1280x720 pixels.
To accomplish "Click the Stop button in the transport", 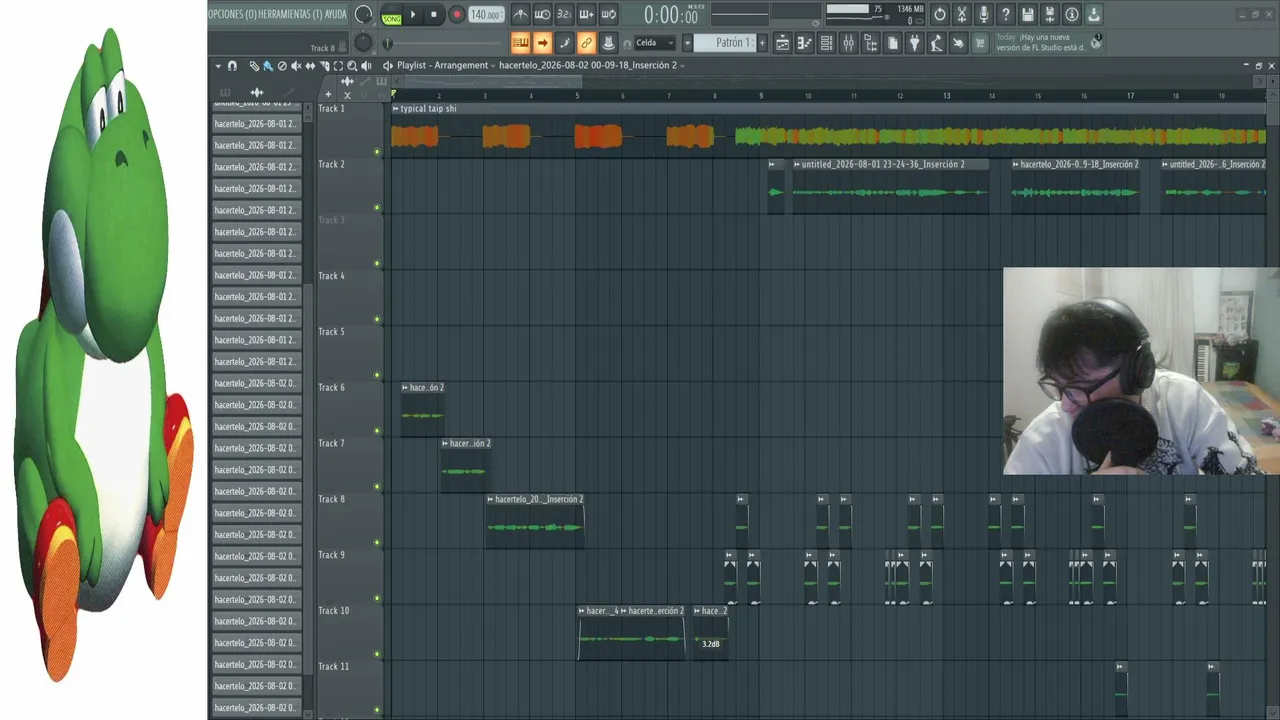I will point(434,14).
